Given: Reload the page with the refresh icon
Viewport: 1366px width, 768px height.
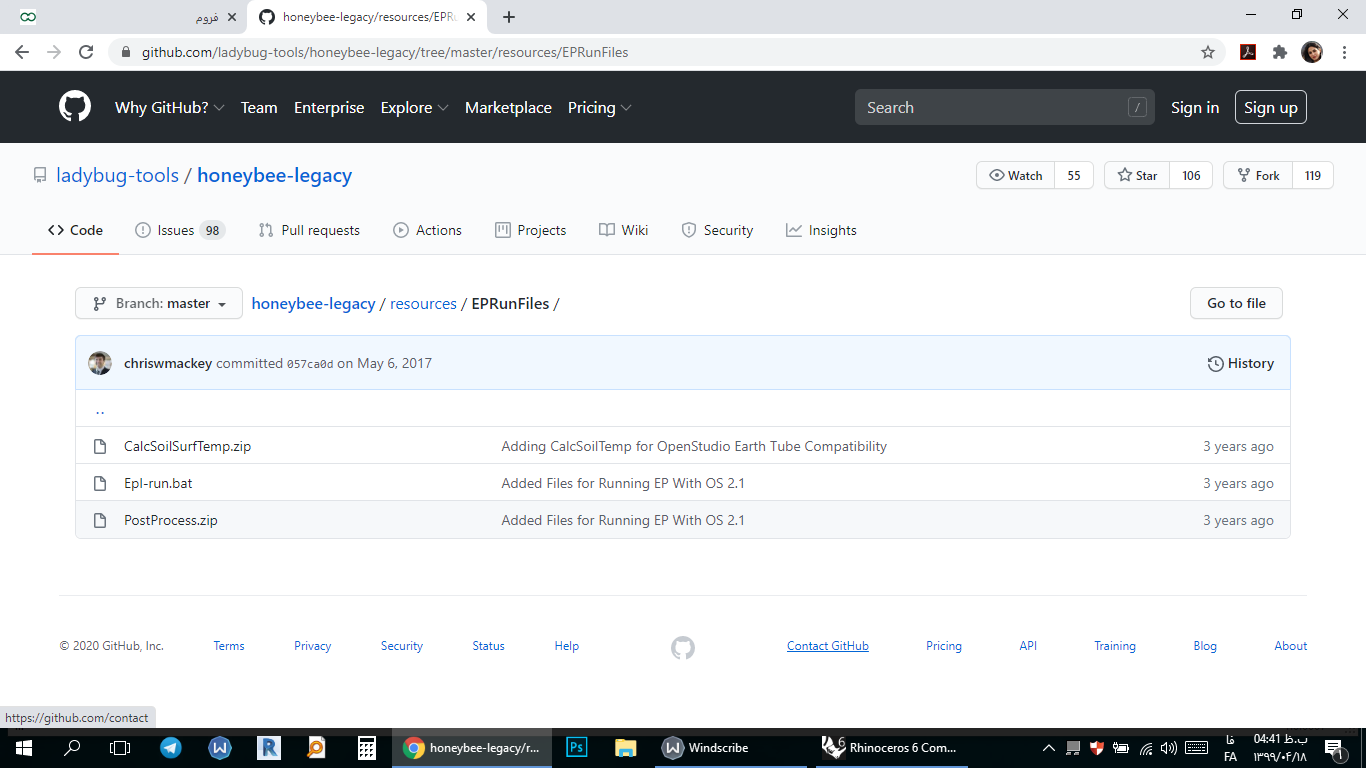Looking at the screenshot, I should (86, 52).
